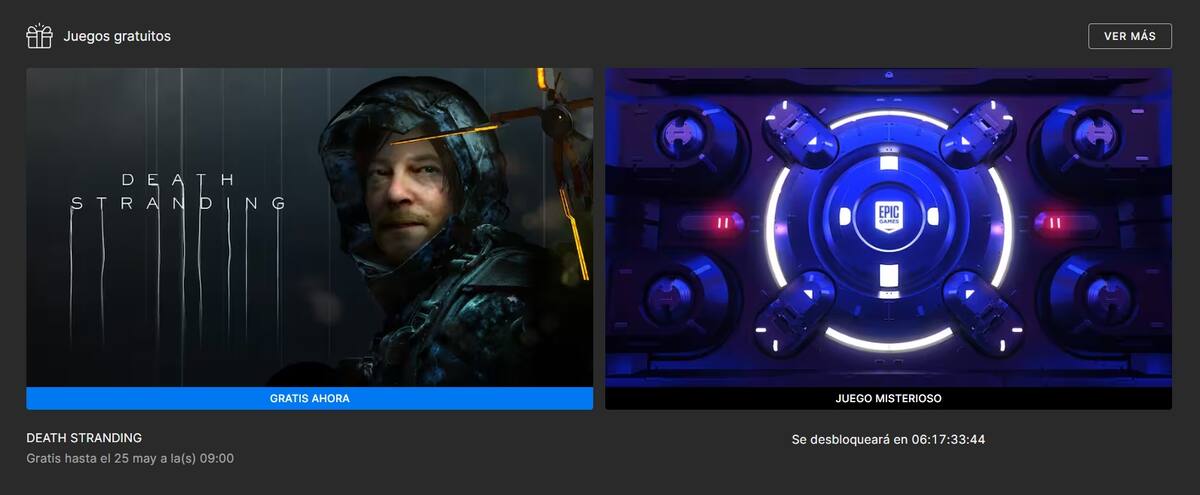Open the mystery game vault image
Screen dimensions: 1200x495
pos(888,227)
